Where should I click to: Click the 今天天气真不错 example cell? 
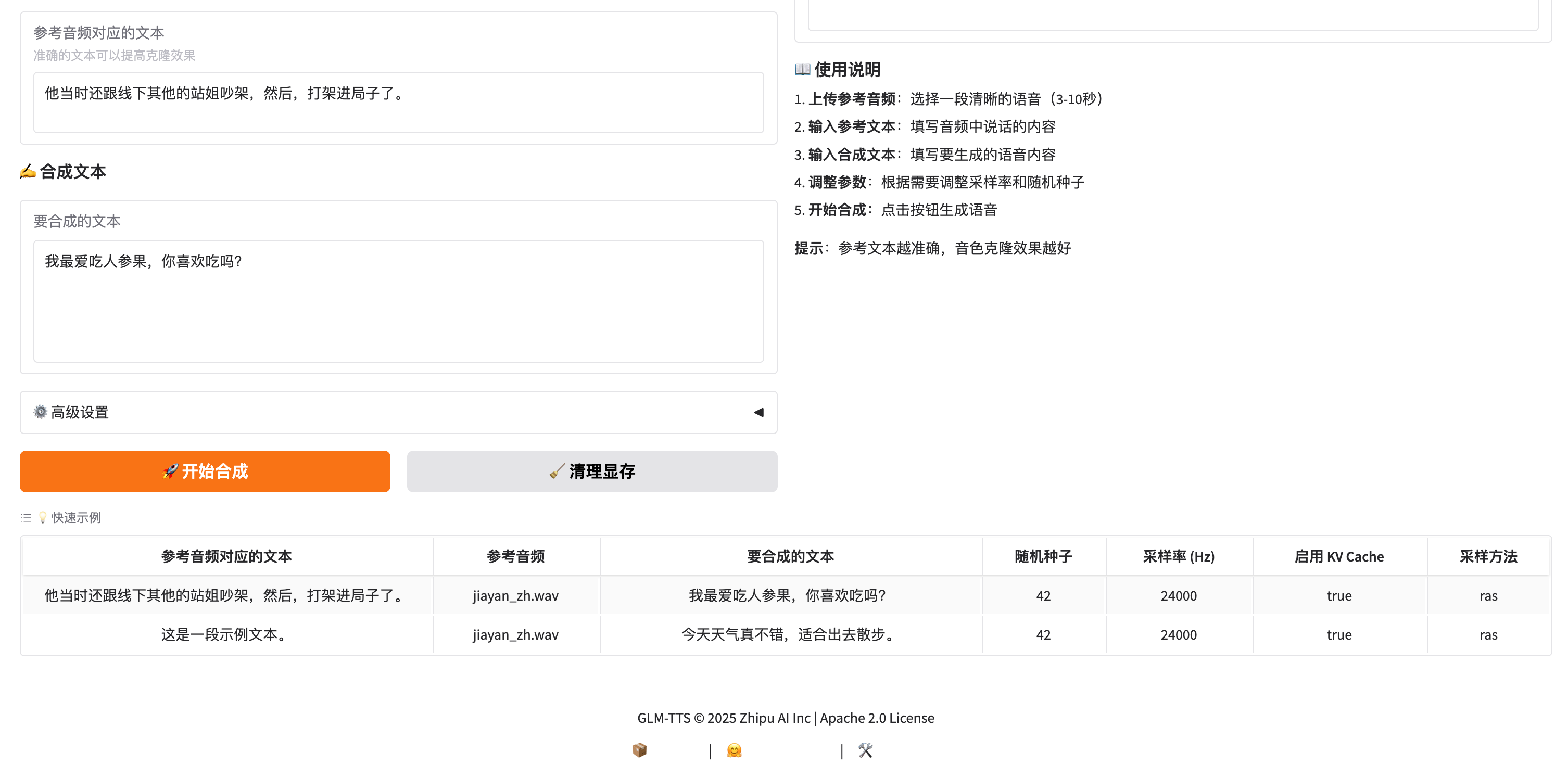(790, 634)
